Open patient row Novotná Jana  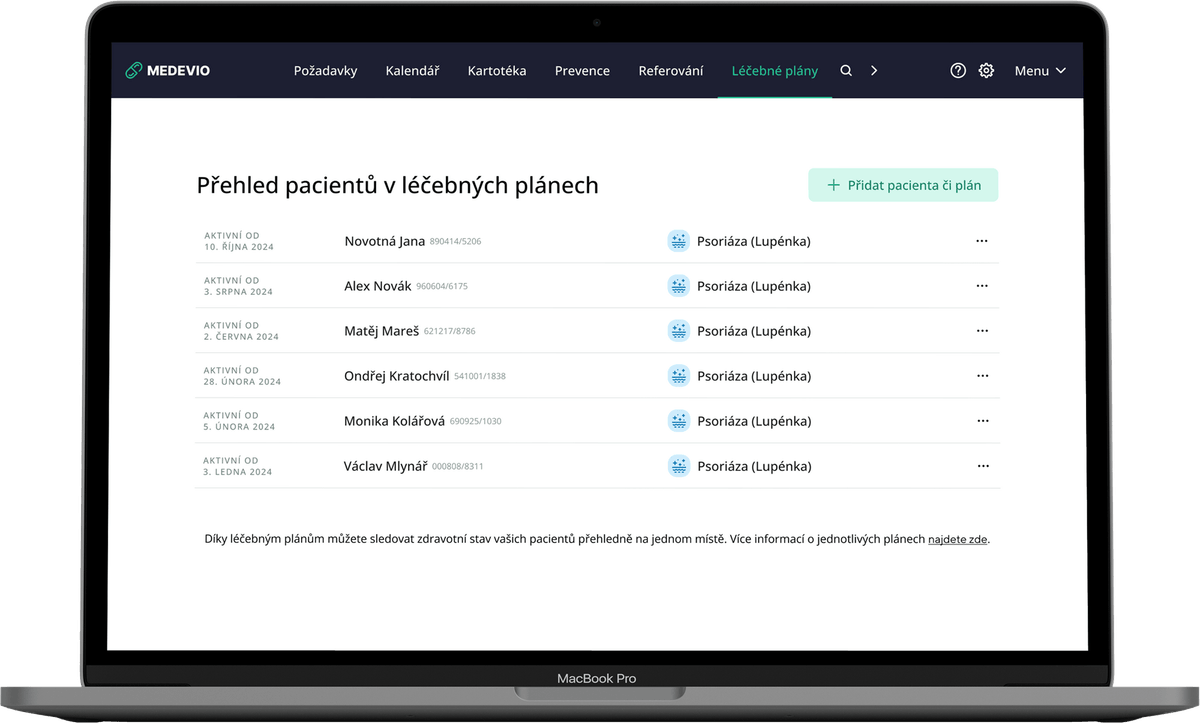tap(384, 241)
